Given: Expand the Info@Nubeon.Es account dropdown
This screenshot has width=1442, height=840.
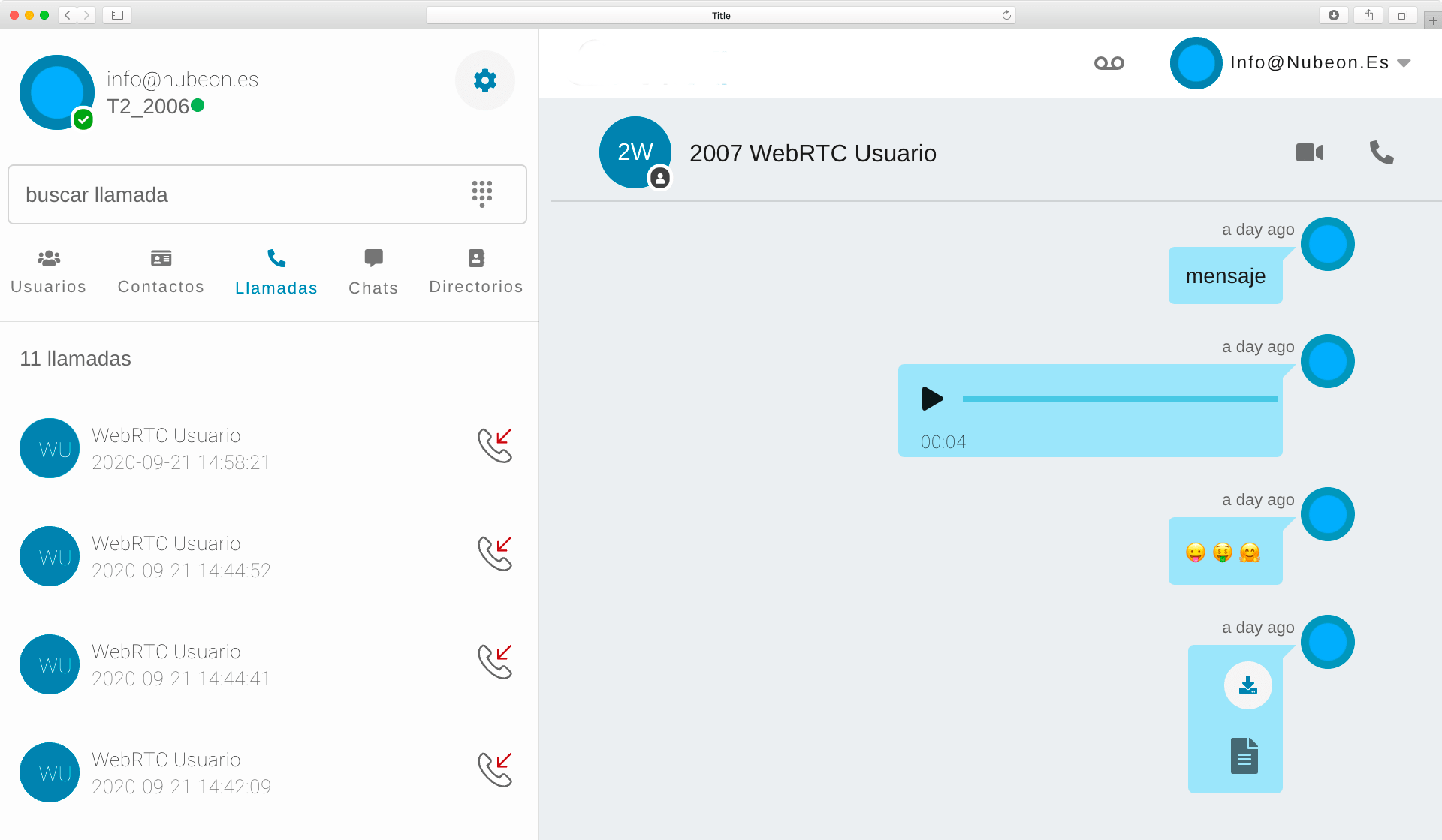Looking at the screenshot, I should 1413,62.
